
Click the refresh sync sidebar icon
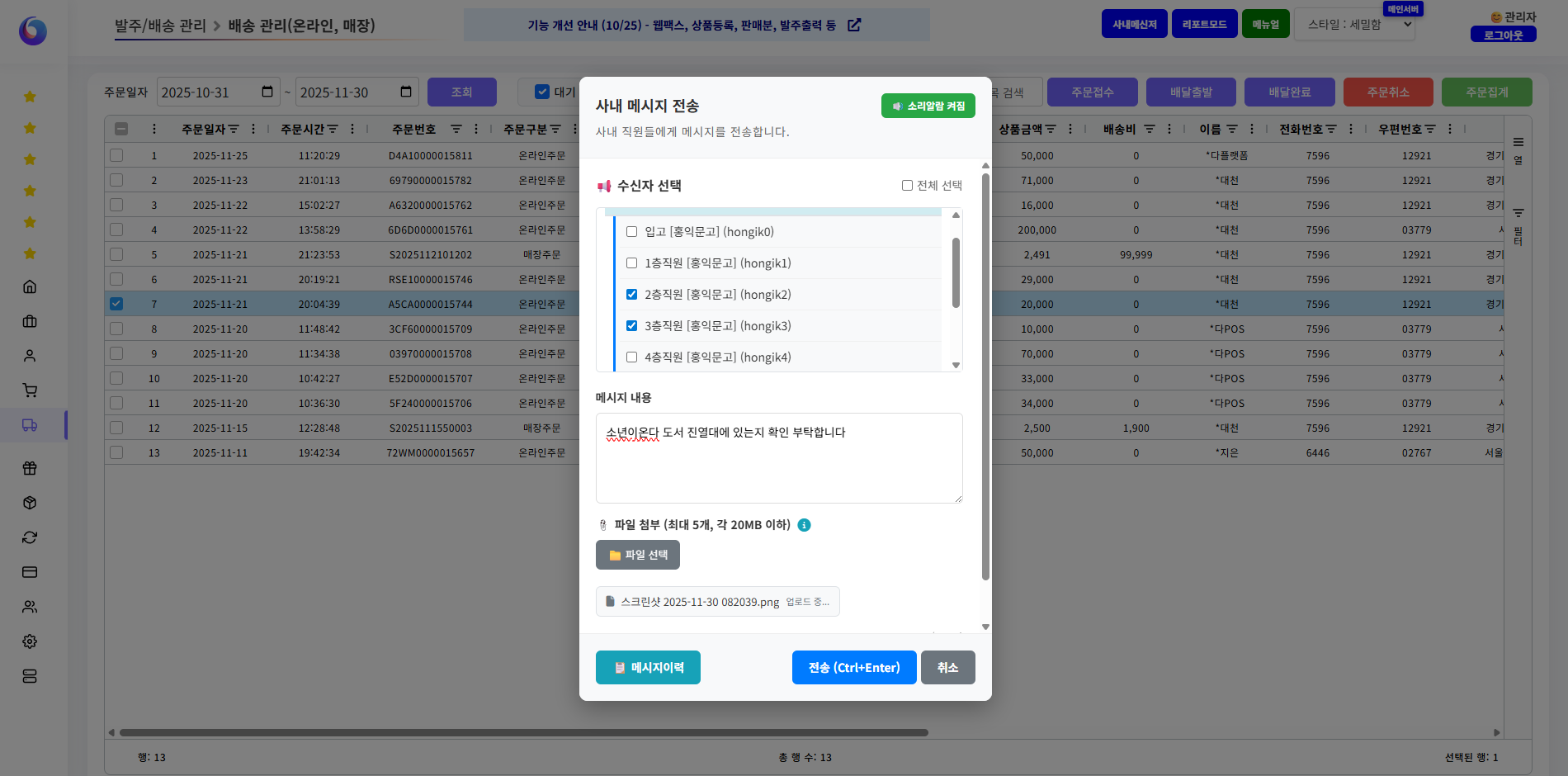click(x=30, y=537)
